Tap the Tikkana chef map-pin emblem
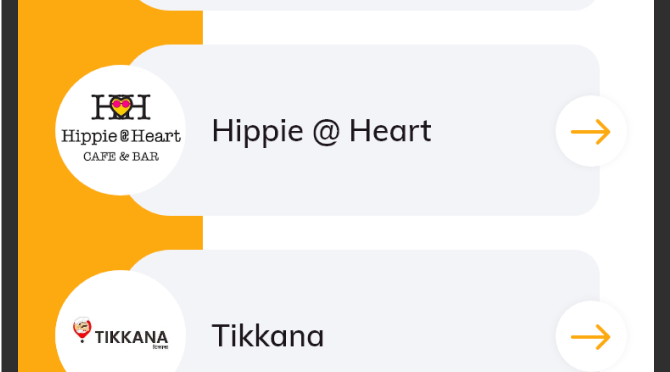This screenshot has height=372, width=670. pos(82,330)
